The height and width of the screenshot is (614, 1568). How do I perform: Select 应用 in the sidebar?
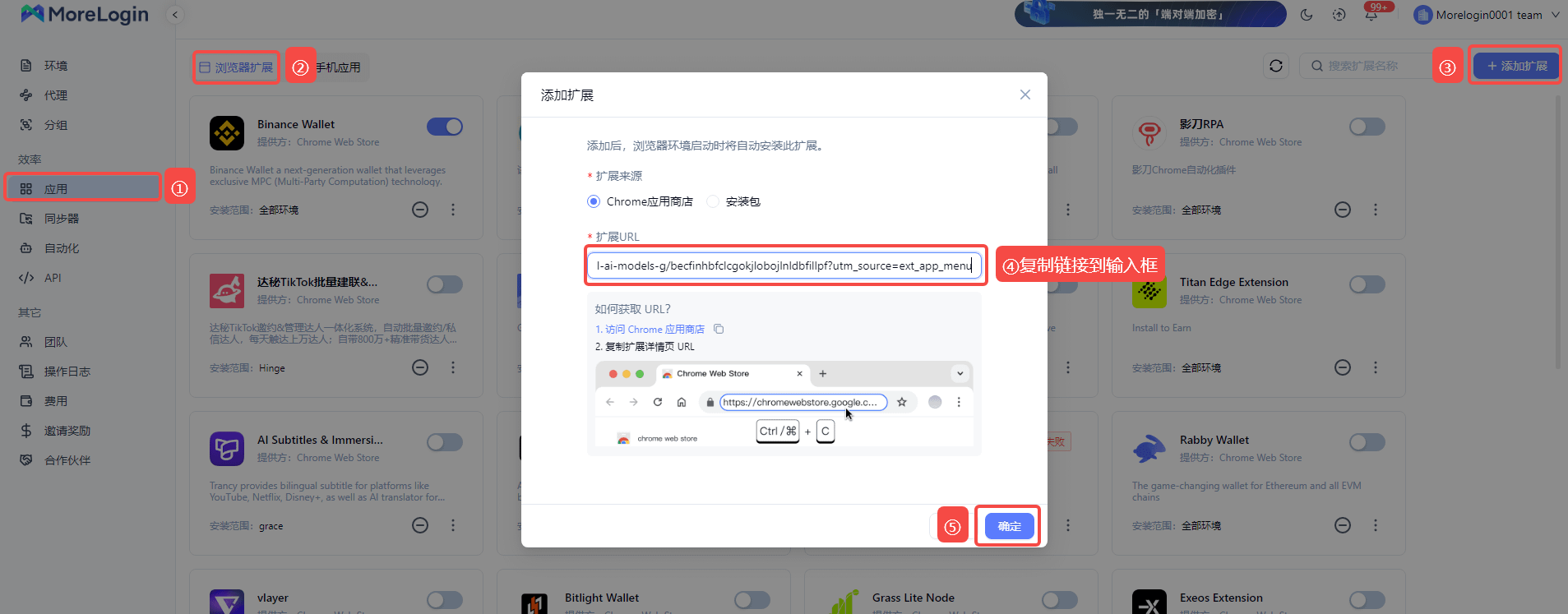[x=82, y=188]
